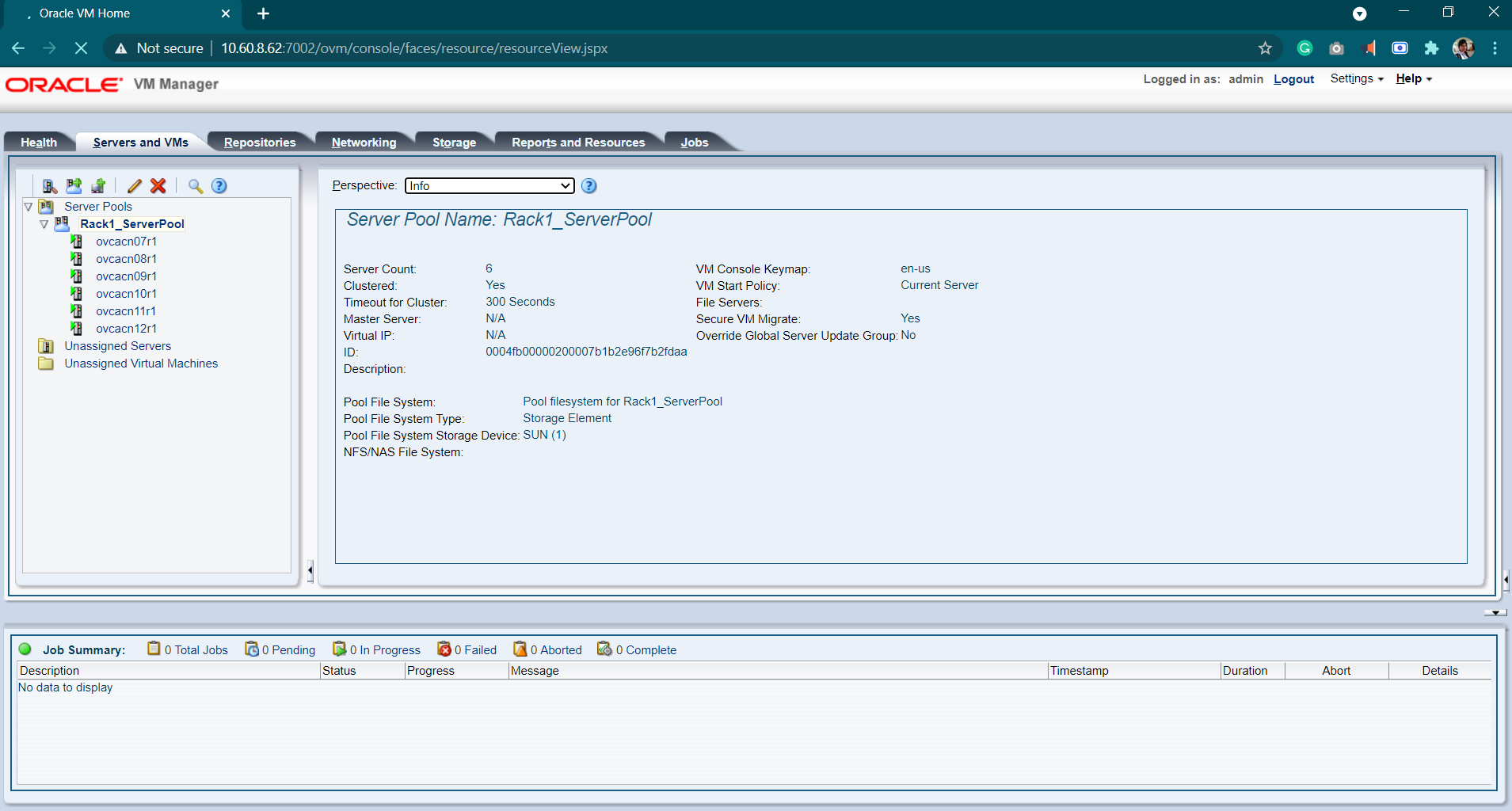The height and width of the screenshot is (811, 1512).
Task: Click the Unassigned Servers folder icon
Action: pos(47,346)
